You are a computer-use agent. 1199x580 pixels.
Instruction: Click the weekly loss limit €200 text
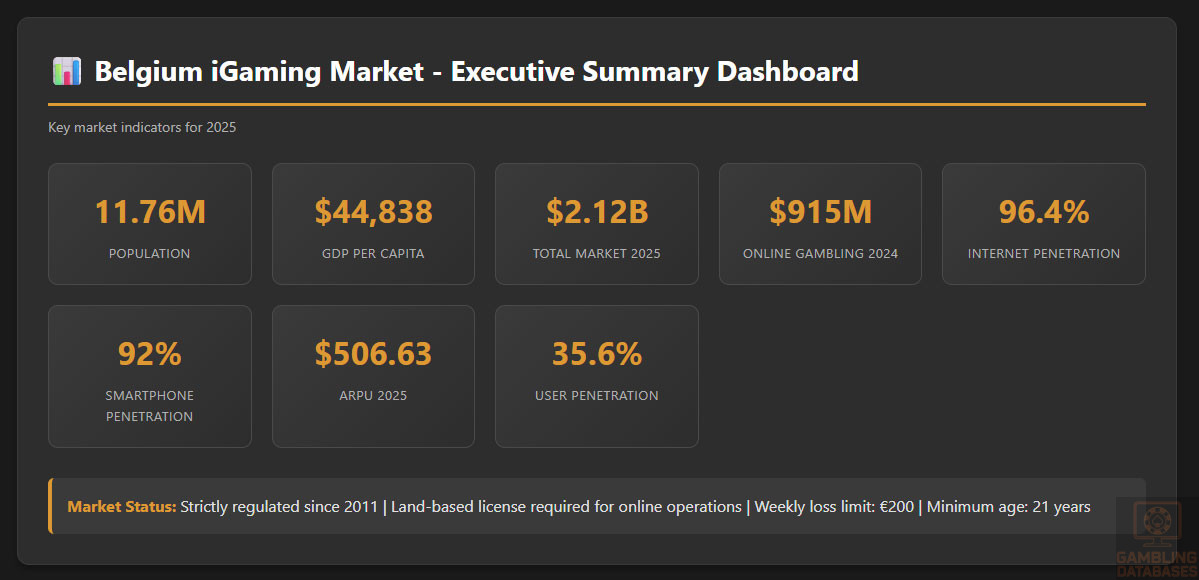(x=834, y=507)
